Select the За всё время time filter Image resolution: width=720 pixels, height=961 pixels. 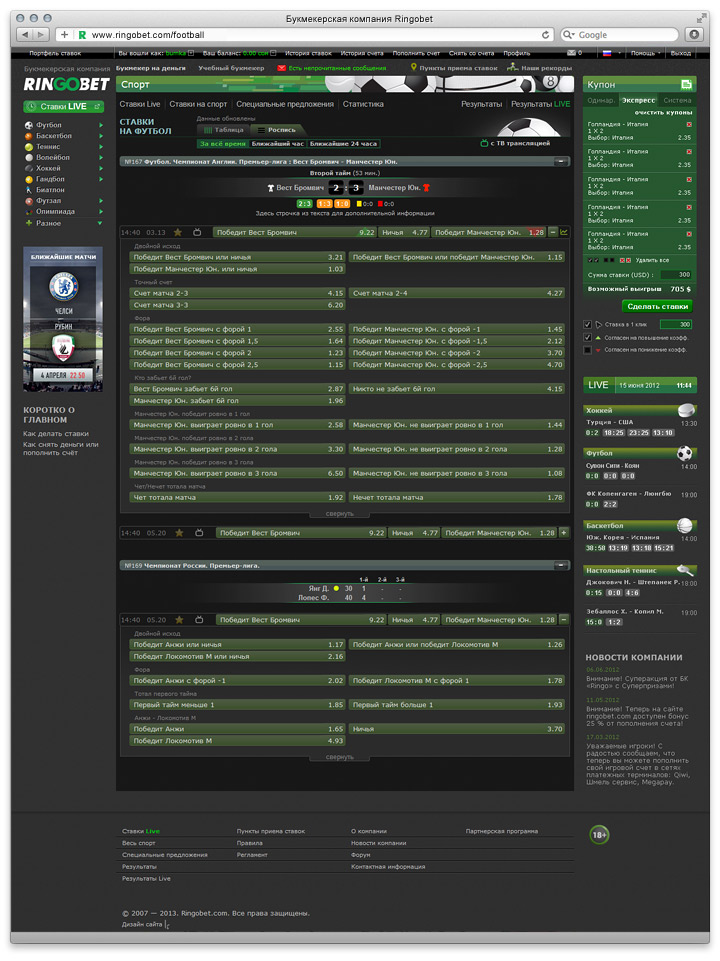[222, 144]
